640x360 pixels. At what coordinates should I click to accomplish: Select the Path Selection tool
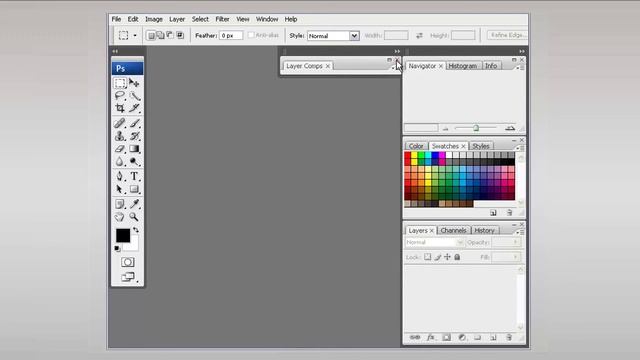(120, 189)
